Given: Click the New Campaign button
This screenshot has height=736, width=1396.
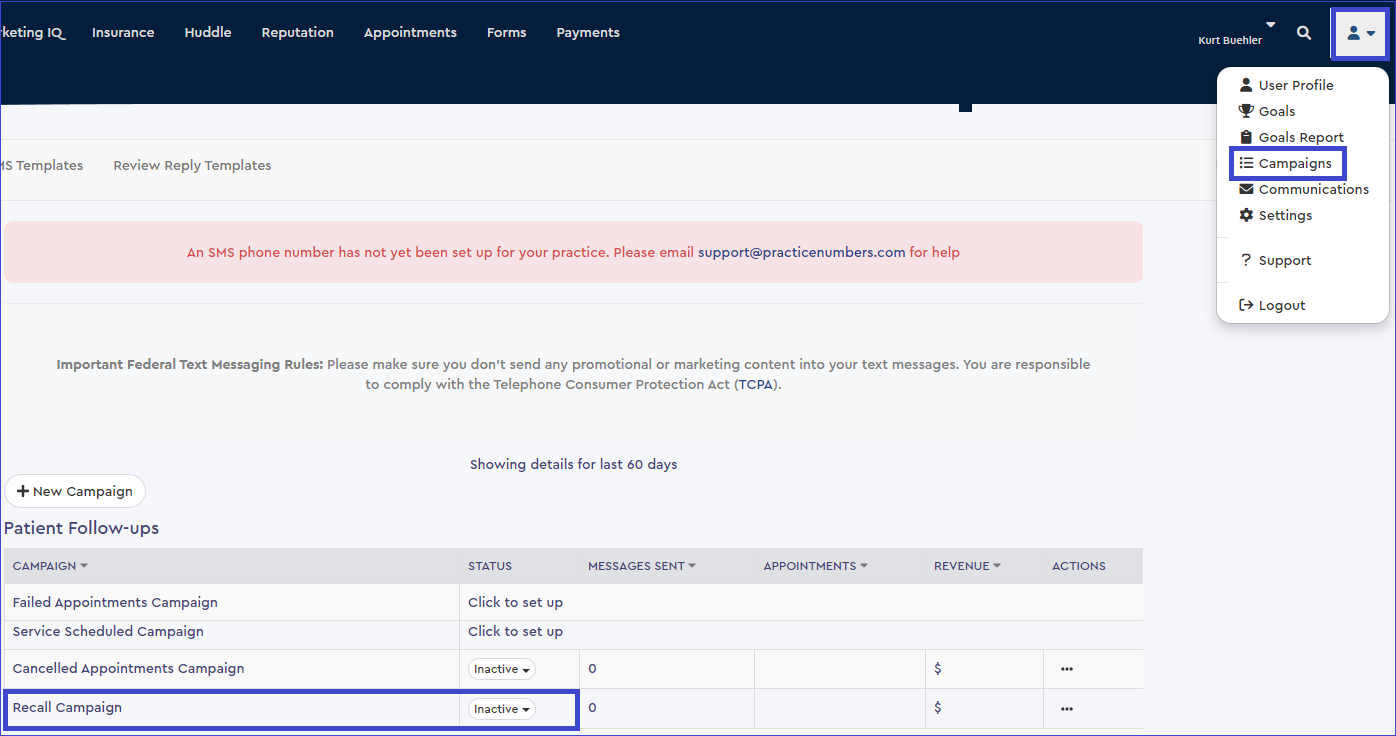Looking at the screenshot, I should click(x=75, y=491).
